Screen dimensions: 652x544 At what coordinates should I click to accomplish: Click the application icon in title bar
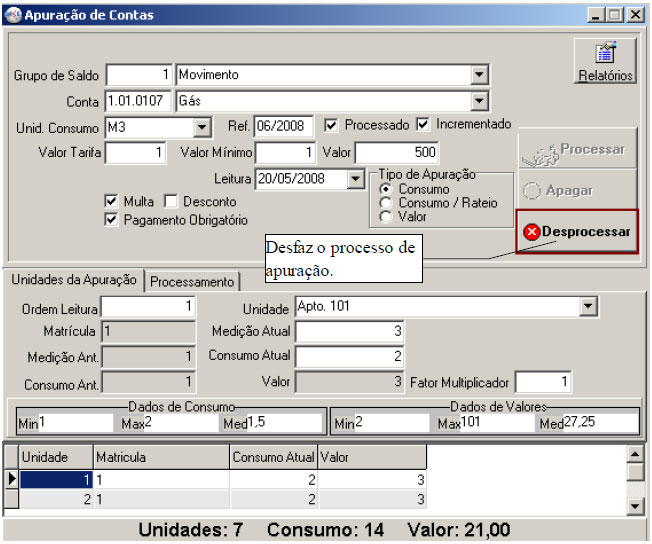(x=14, y=15)
